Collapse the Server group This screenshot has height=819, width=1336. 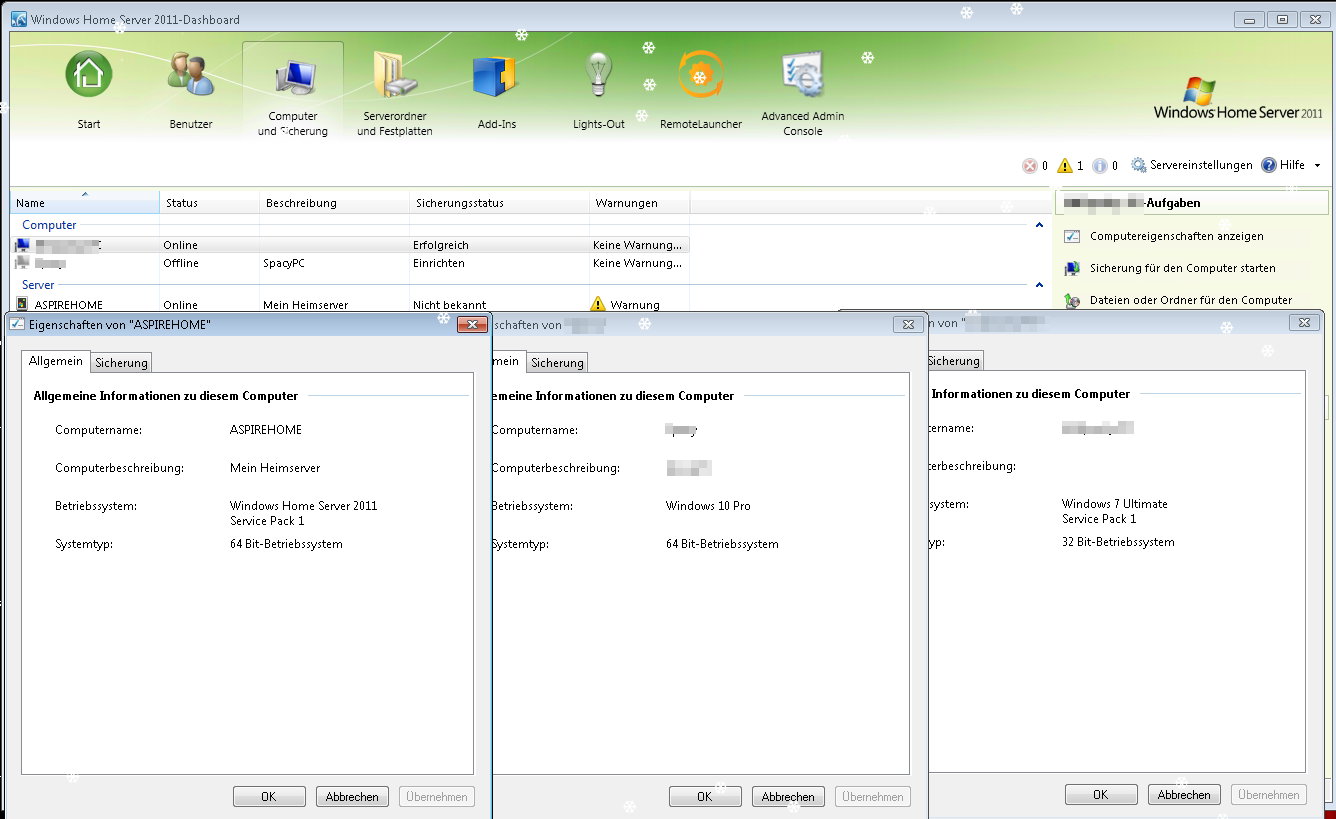pyautogui.click(x=1039, y=286)
